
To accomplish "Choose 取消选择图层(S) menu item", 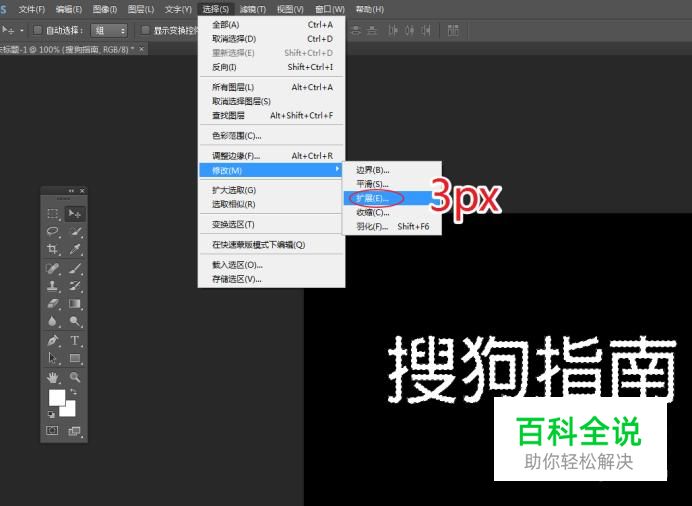I will pos(271,101).
